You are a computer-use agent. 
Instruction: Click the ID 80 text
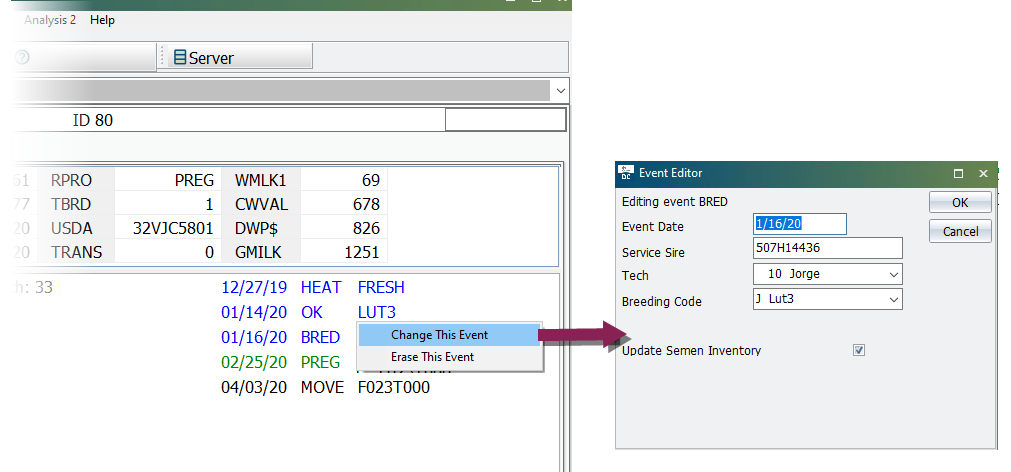[x=93, y=121]
